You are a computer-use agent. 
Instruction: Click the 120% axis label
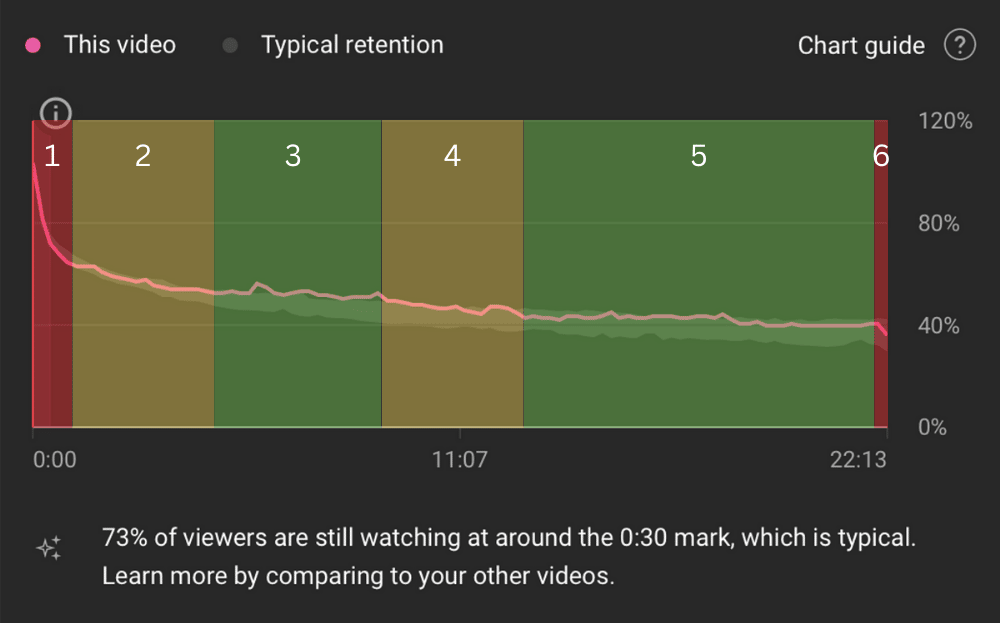tap(945, 121)
